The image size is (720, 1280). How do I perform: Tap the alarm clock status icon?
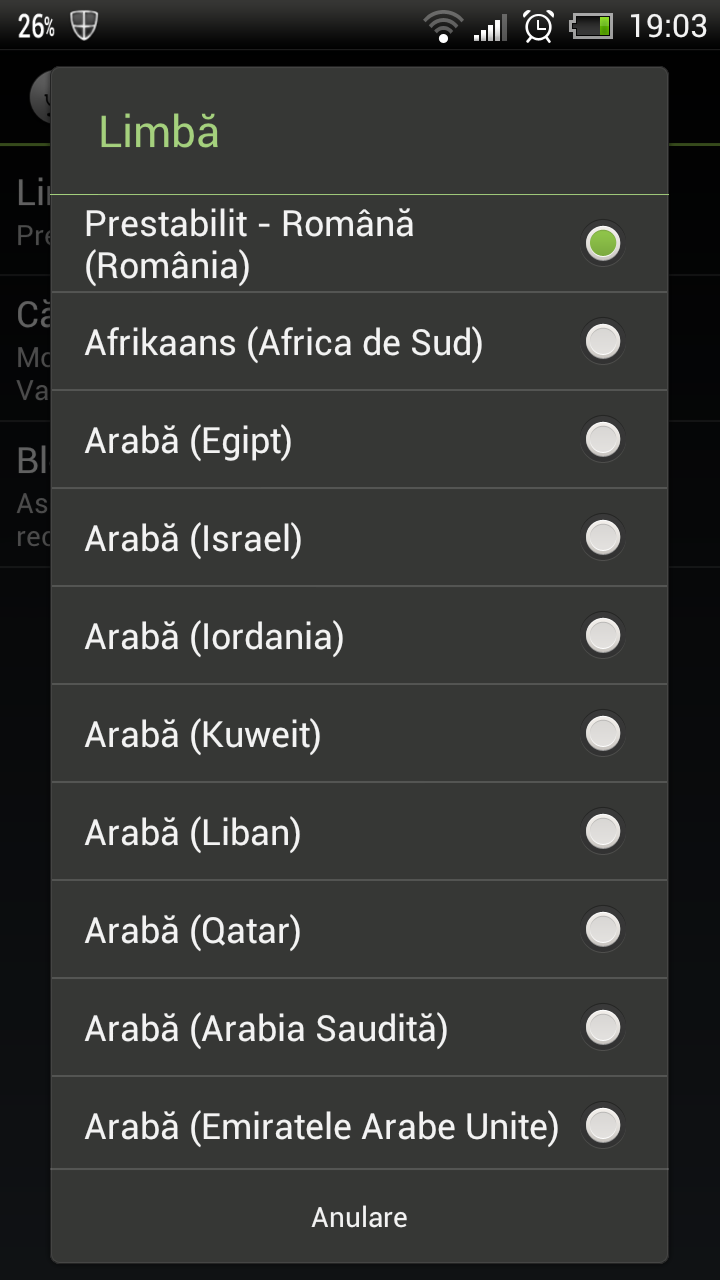coord(539,26)
